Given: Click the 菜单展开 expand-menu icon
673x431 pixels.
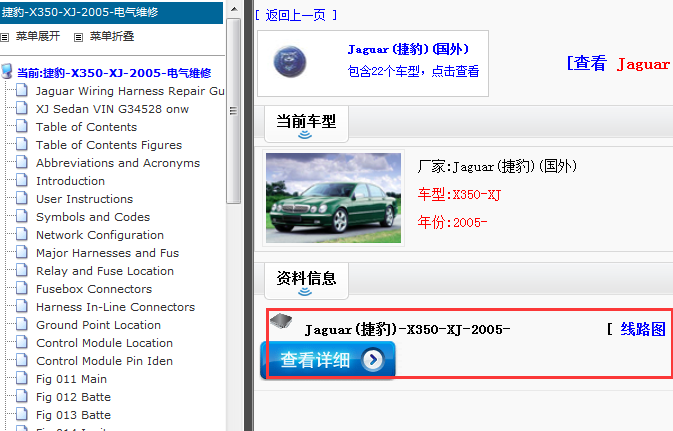Looking at the screenshot, I should tap(4, 37).
